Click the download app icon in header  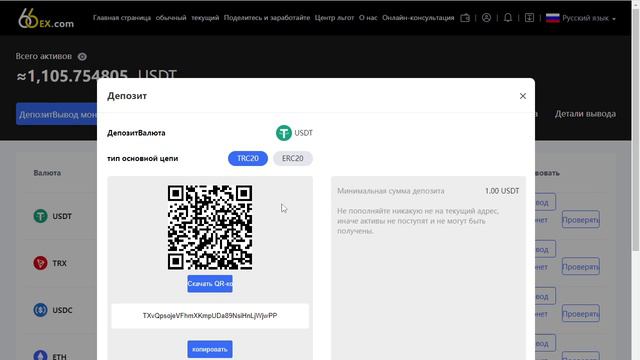529,18
